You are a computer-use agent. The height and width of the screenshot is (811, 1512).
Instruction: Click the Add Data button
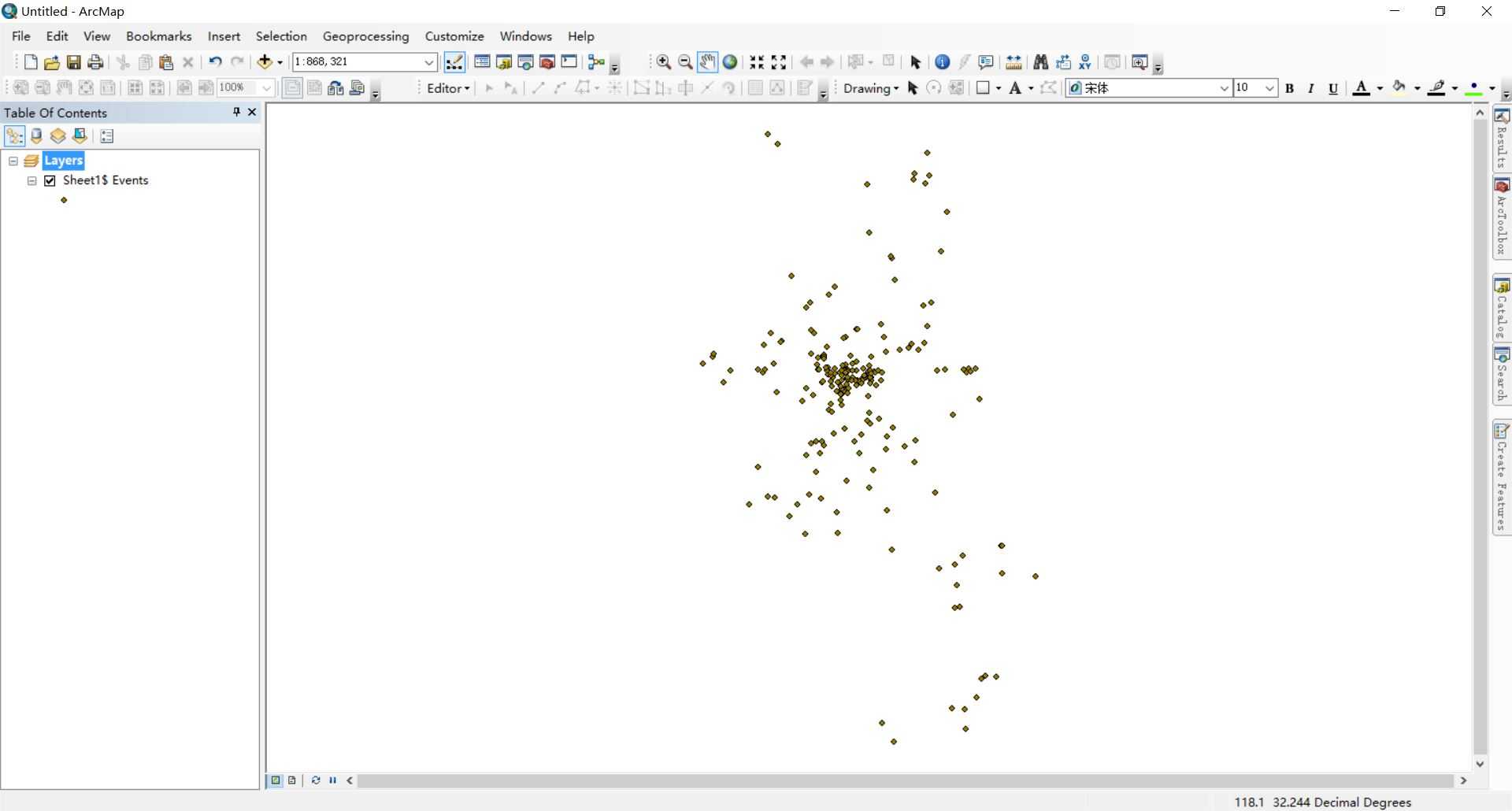(265, 62)
